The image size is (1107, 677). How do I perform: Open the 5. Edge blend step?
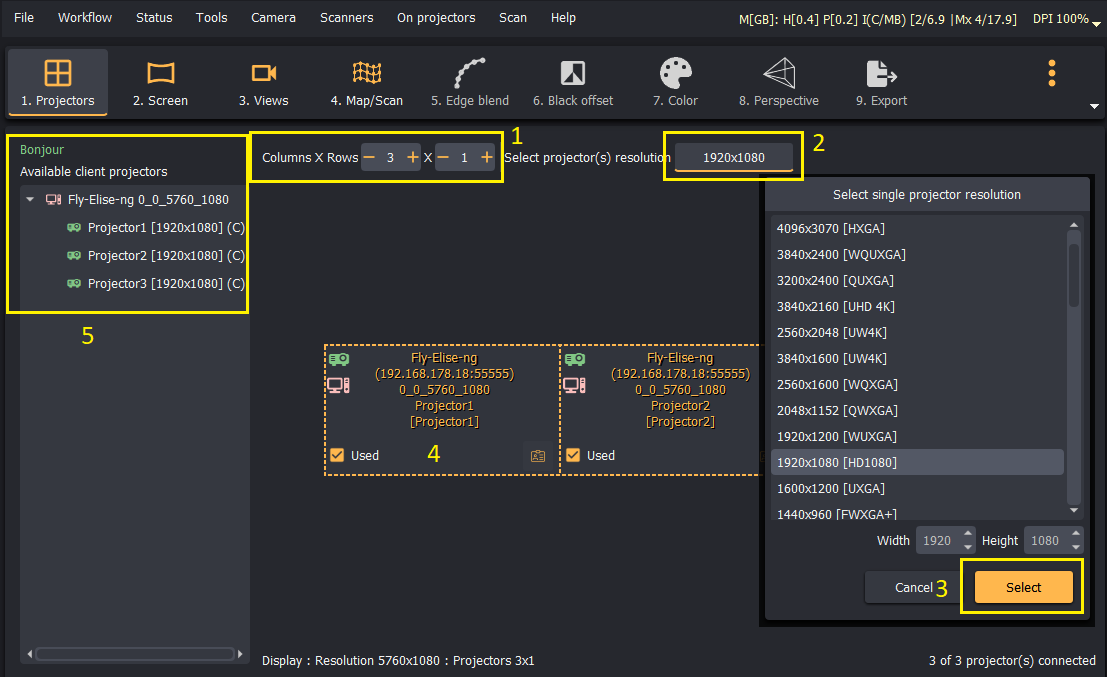[x=469, y=82]
